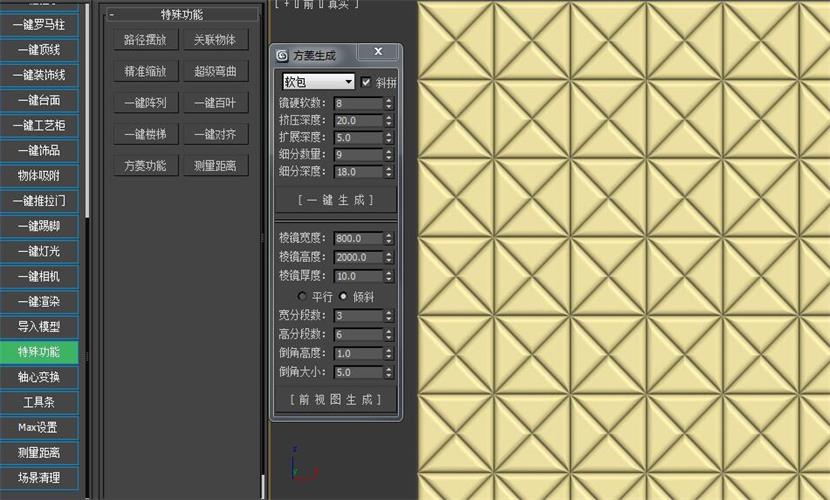Open the 一键推拉门 sidebar item
Viewport: 830px width, 500px height.
[x=39, y=201]
